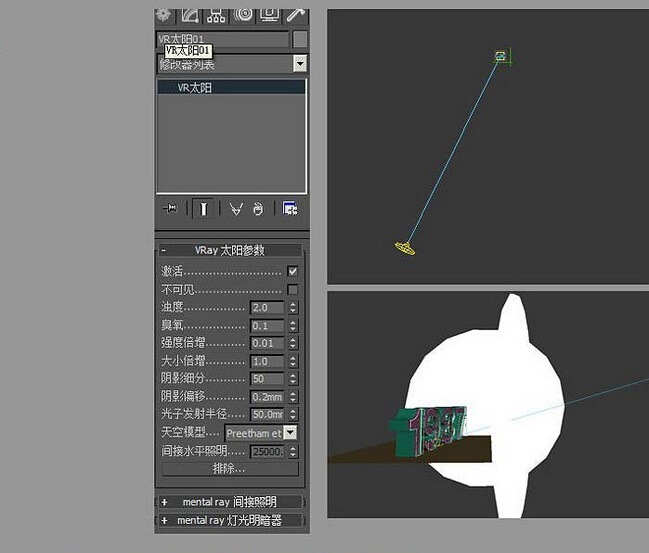Click the 排除... button
Image resolution: width=649 pixels, height=553 pixels.
click(230, 469)
